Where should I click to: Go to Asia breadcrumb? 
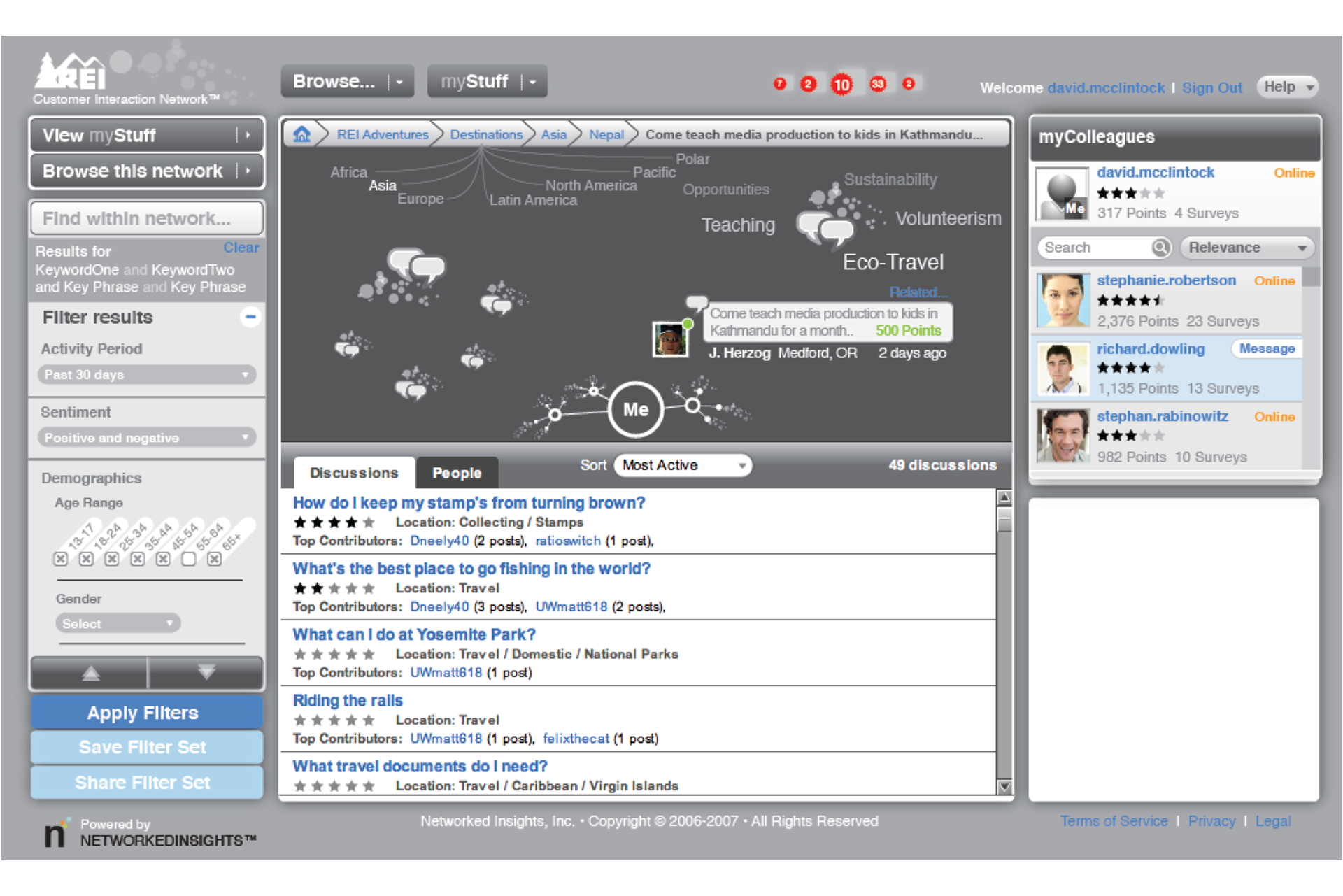(x=554, y=134)
